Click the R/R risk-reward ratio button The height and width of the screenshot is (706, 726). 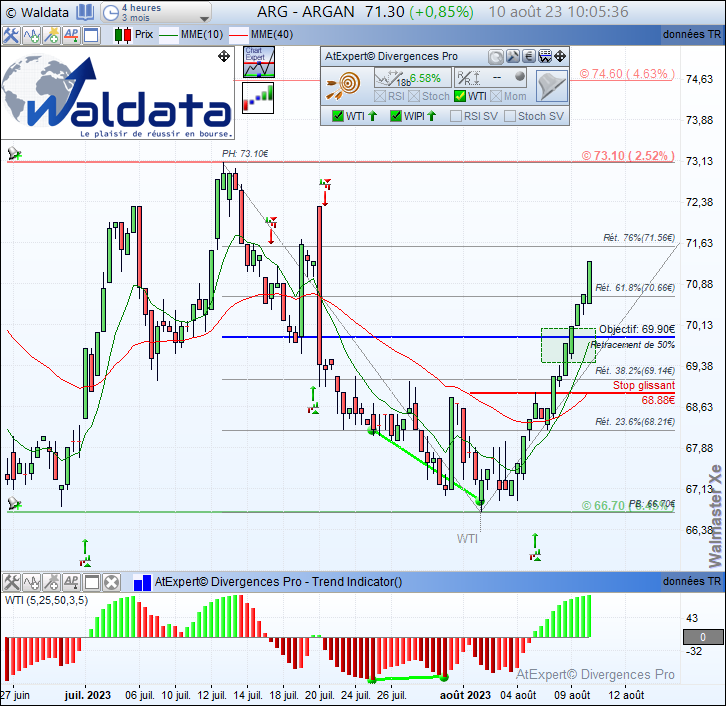pyautogui.click(x=491, y=78)
